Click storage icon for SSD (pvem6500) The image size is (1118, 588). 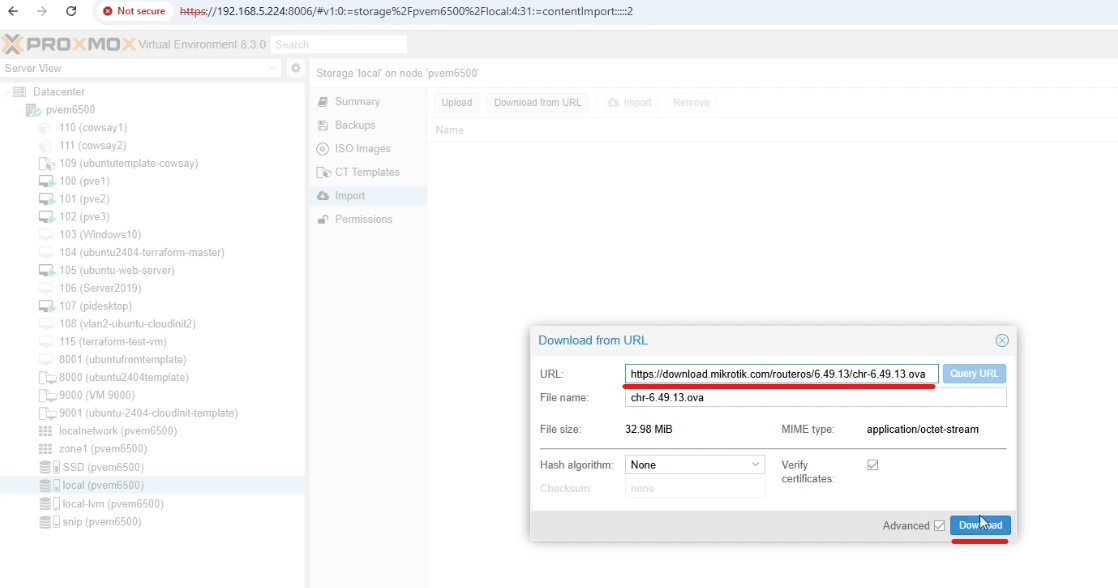pyautogui.click(x=49, y=467)
